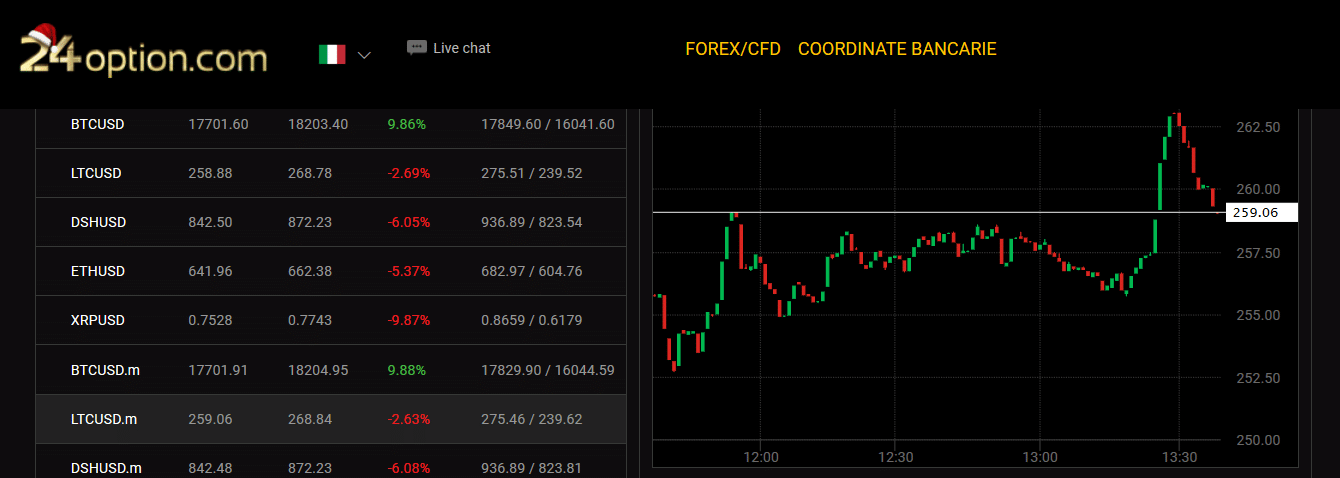Click BTCUSD ask price 18203.40
Image resolution: width=1340 pixels, height=478 pixels.
click(x=318, y=124)
